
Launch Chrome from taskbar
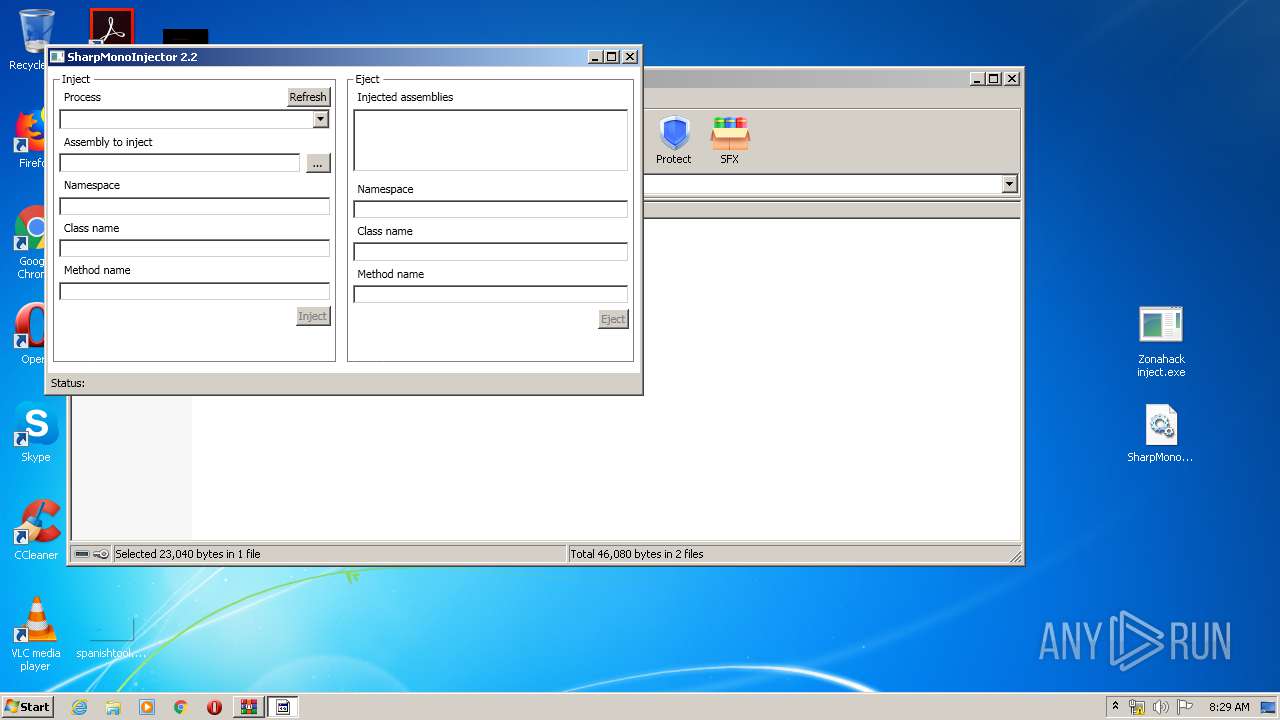click(181, 707)
